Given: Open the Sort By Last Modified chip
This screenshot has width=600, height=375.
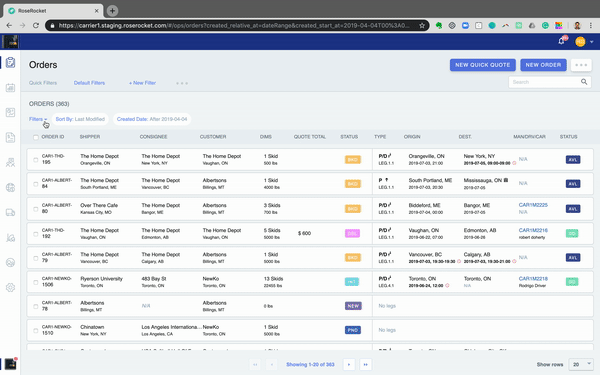Looking at the screenshot, I should (80, 119).
